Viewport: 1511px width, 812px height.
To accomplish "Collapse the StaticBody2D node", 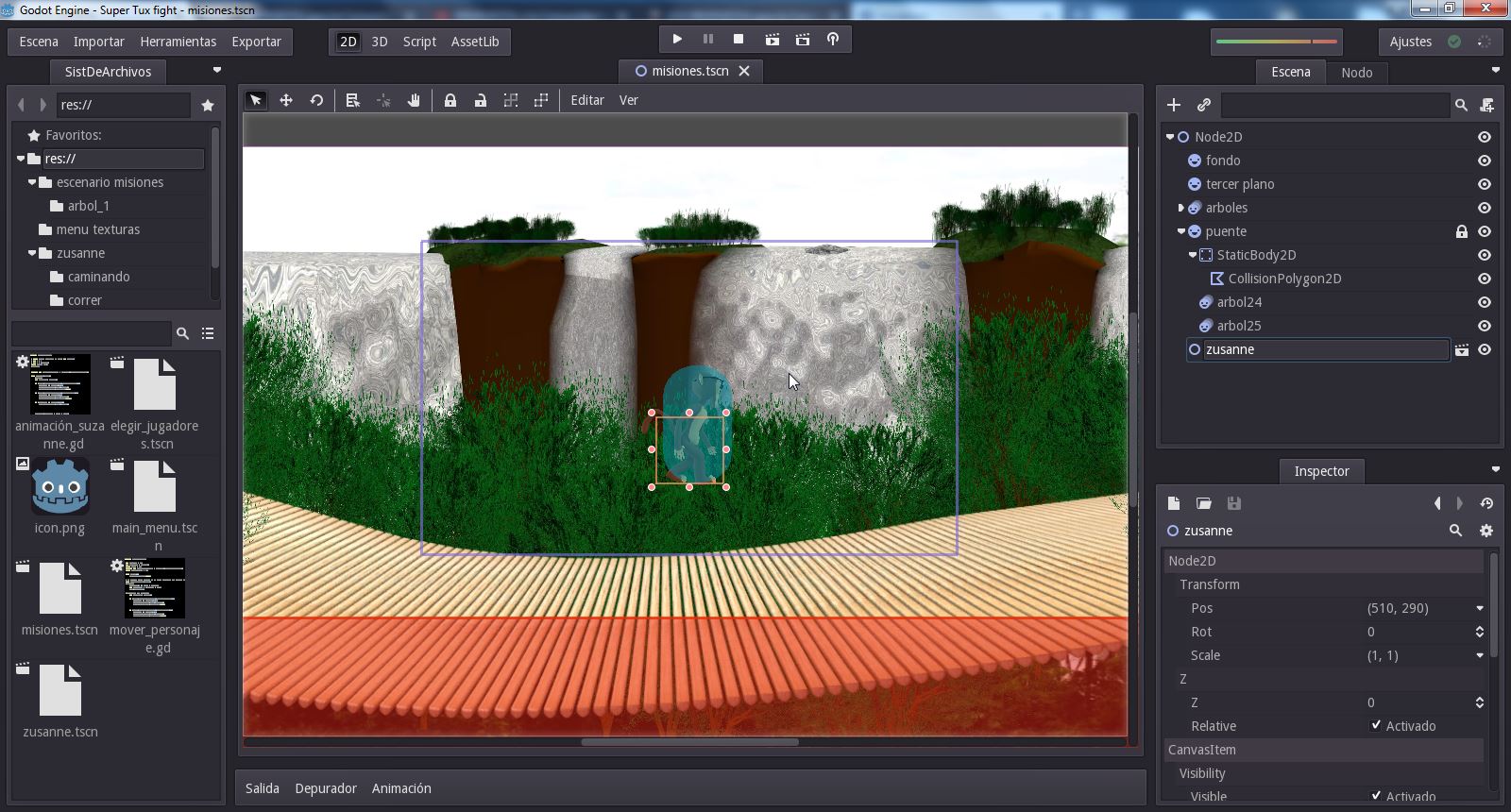I will pyautogui.click(x=1192, y=255).
